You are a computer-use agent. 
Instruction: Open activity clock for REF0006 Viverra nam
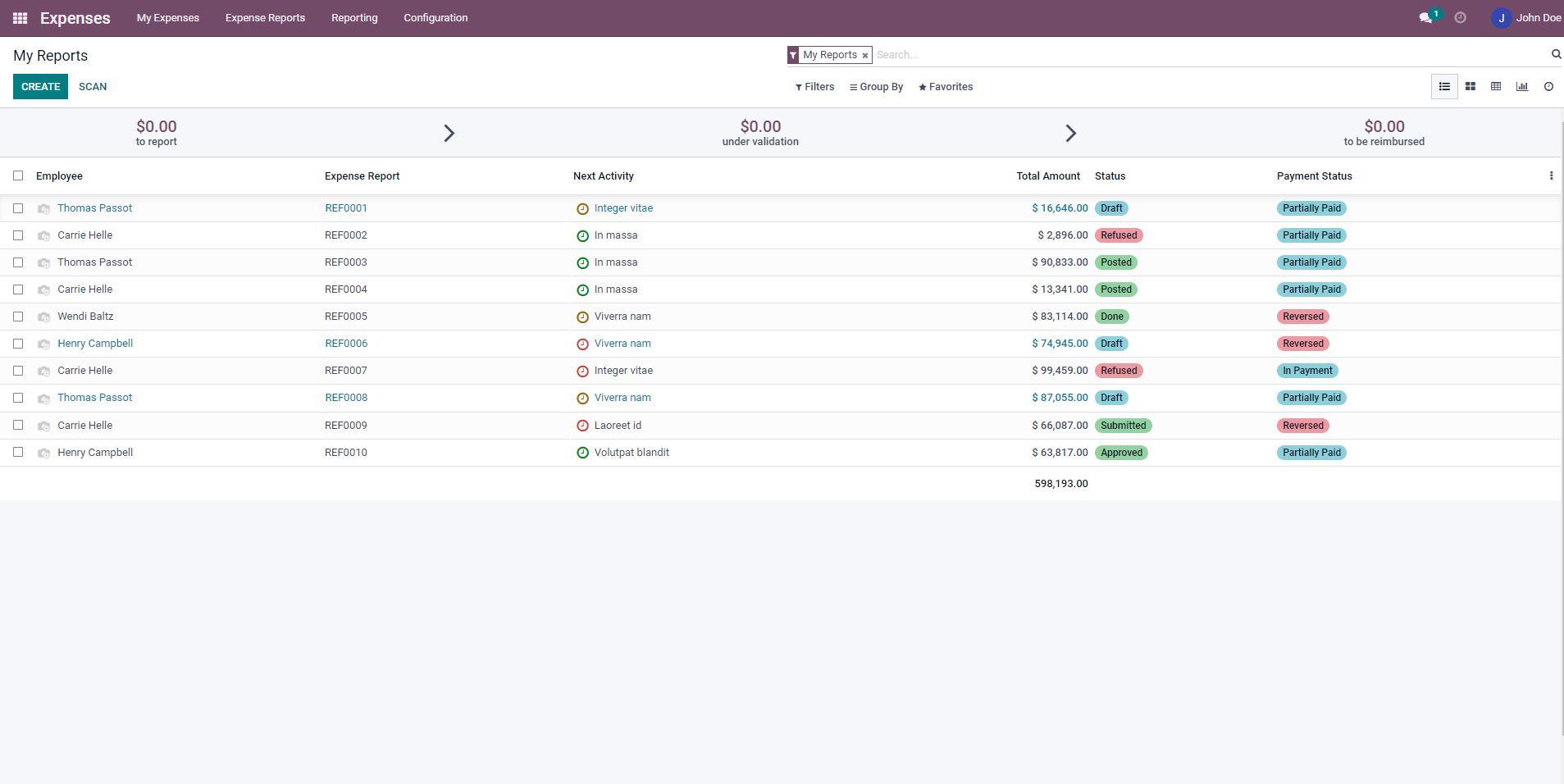coord(582,344)
